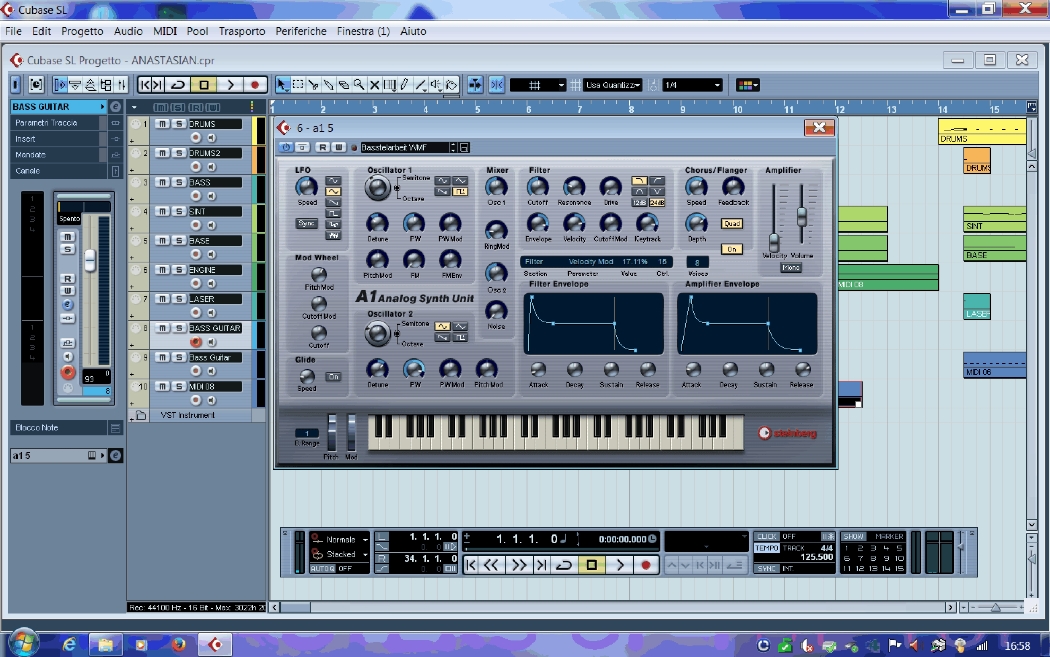
Task: Mute the LASER track
Action: pos(162,299)
